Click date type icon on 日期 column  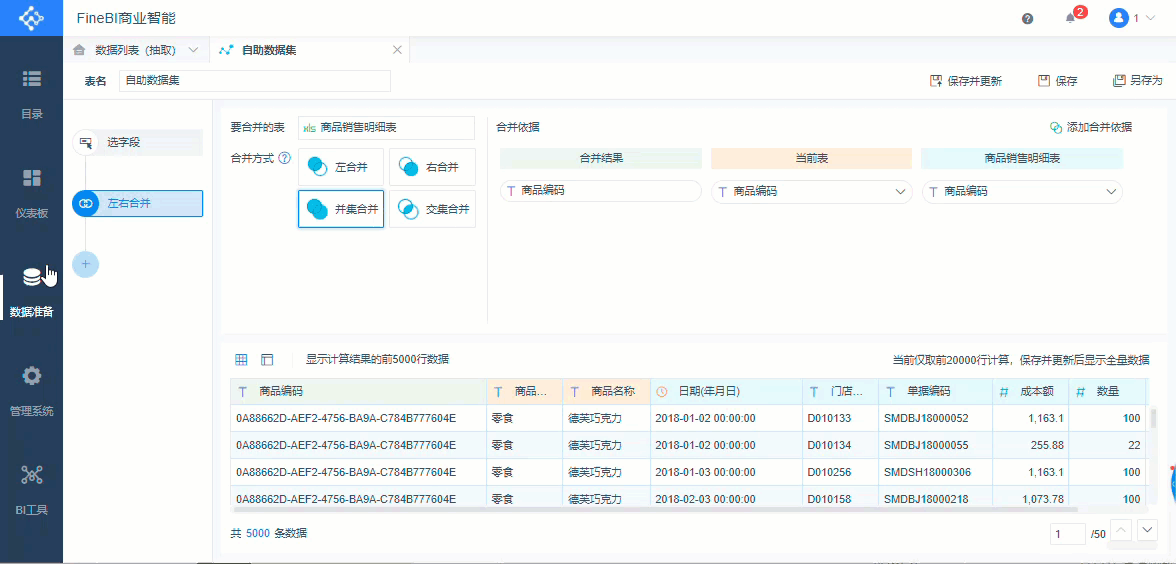[x=662, y=392]
